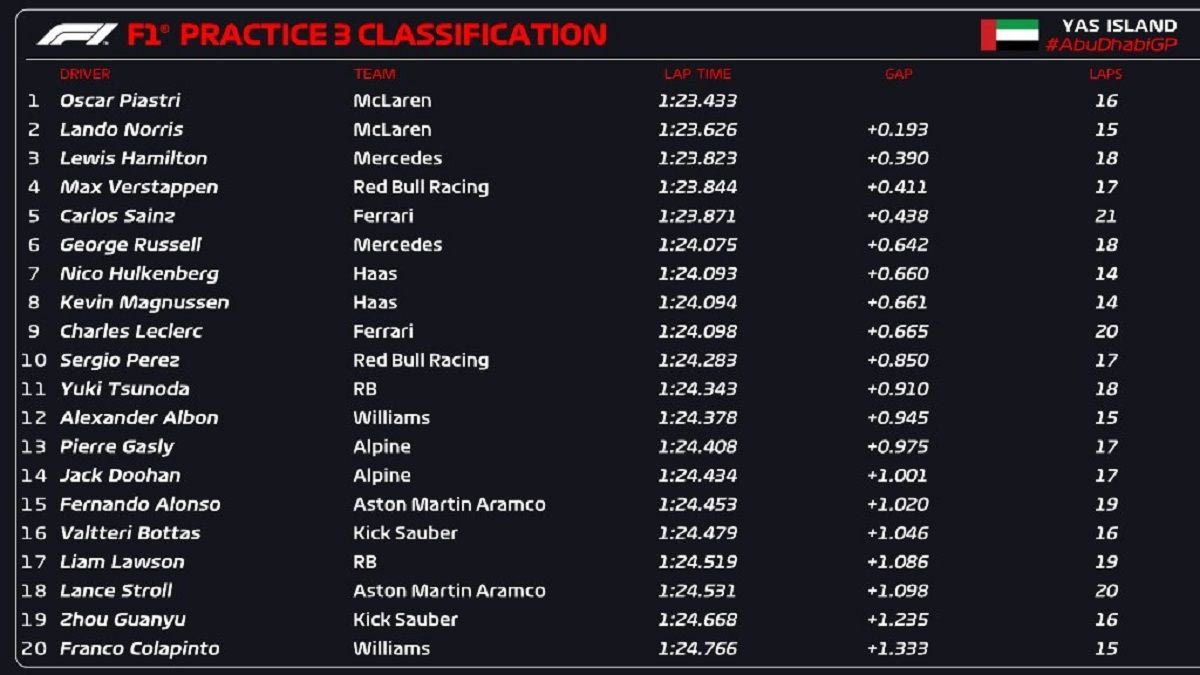The width and height of the screenshot is (1200, 675).
Task: Click the DRIVER column header
Action: (85, 74)
